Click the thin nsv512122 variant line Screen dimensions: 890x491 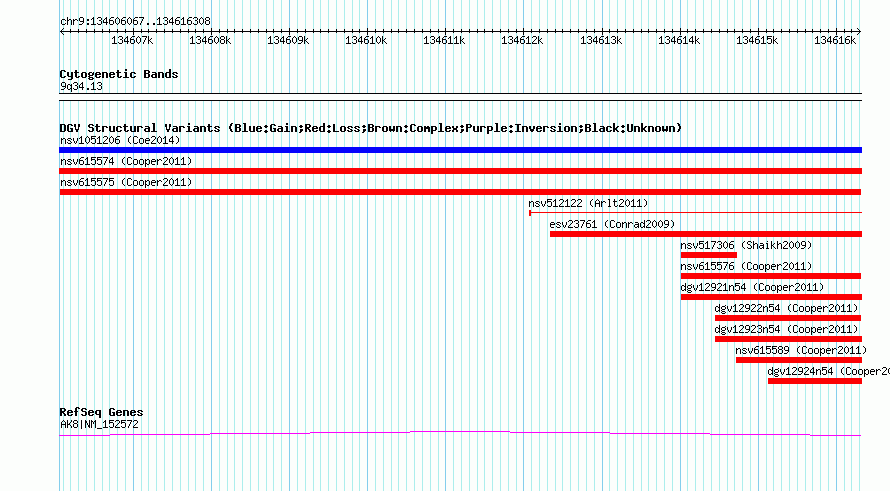(x=695, y=213)
